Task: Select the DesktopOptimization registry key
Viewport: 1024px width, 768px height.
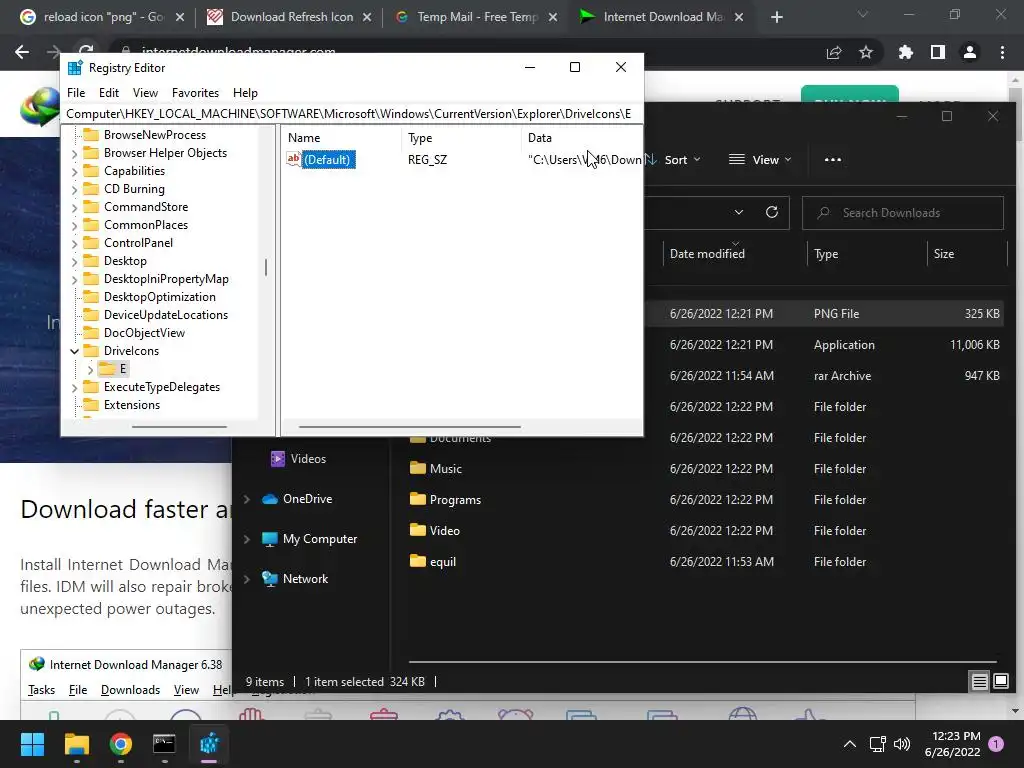Action: 159,296
